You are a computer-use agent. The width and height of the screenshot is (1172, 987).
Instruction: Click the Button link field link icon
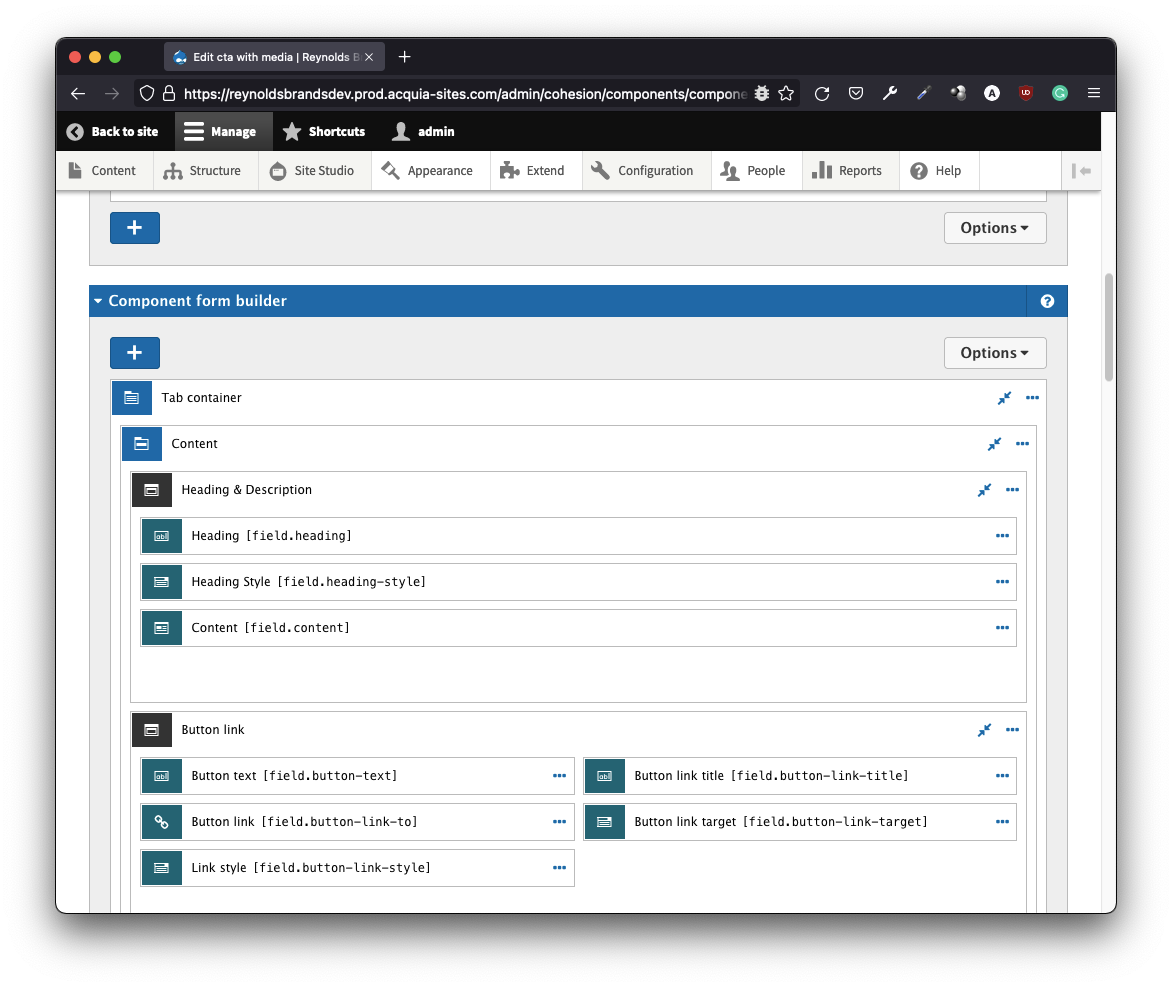(161, 822)
